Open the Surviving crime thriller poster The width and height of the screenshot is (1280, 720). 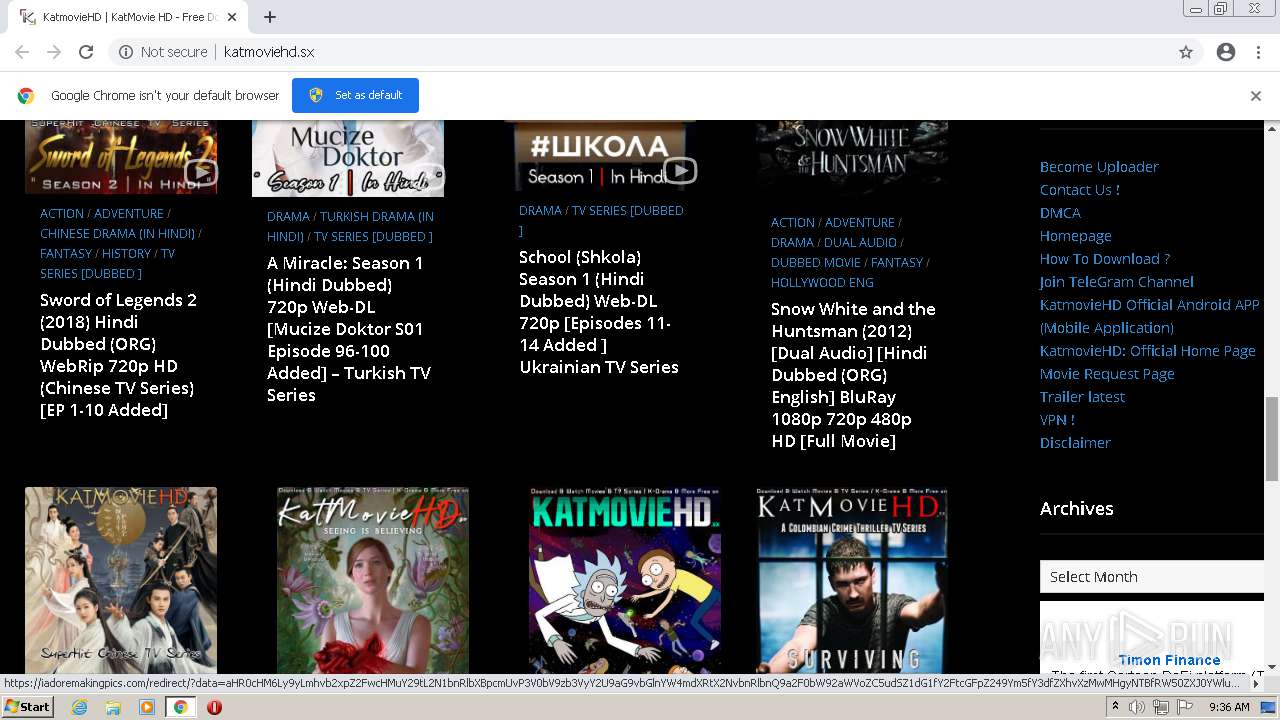click(852, 580)
